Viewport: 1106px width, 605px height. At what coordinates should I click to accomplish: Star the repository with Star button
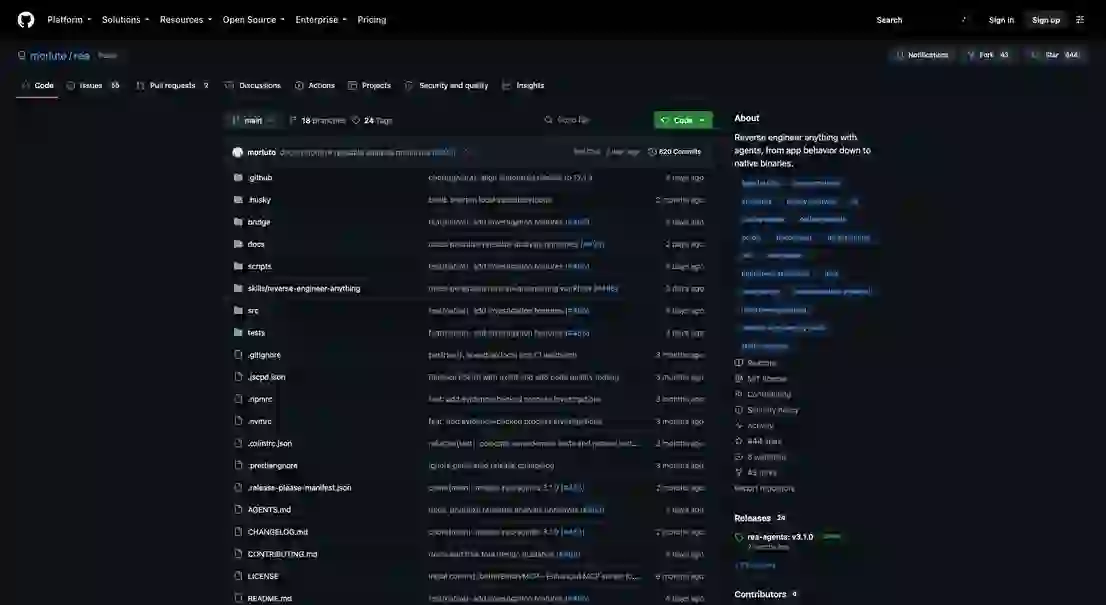pyautogui.click(x=1054, y=55)
